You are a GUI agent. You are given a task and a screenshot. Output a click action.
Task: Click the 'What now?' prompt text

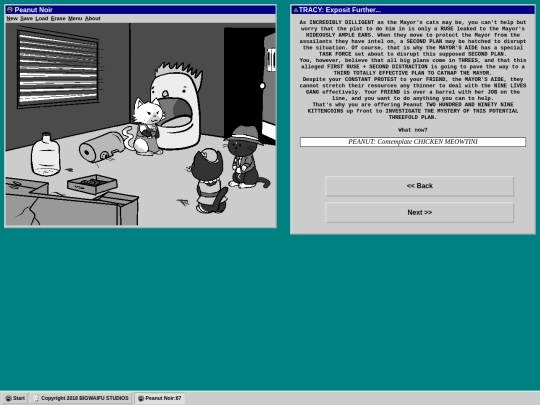tap(413, 130)
